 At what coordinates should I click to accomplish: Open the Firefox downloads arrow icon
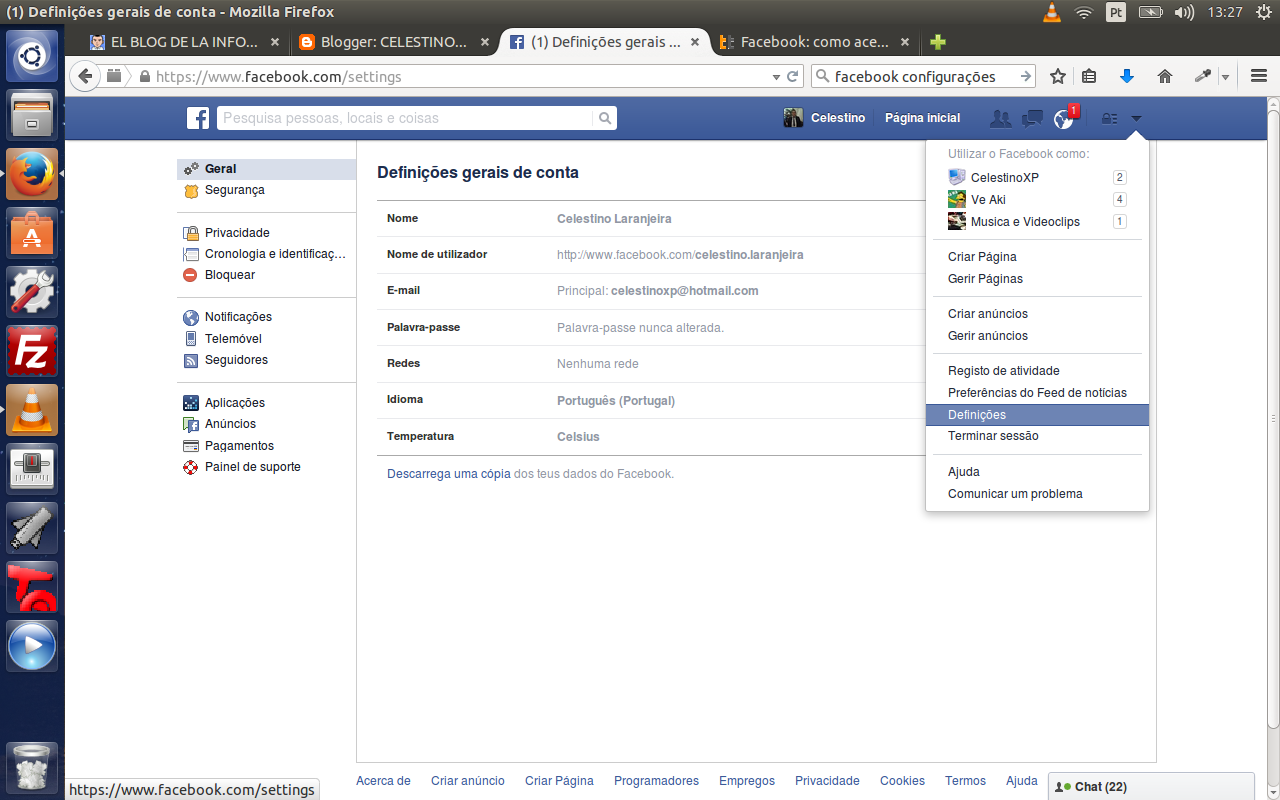[1126, 75]
